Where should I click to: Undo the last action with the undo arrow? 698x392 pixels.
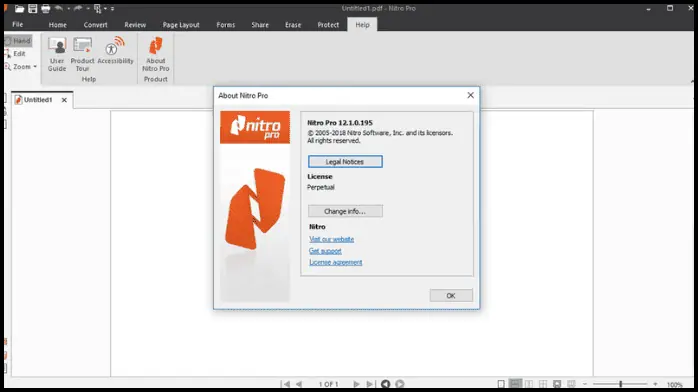click(x=58, y=8)
